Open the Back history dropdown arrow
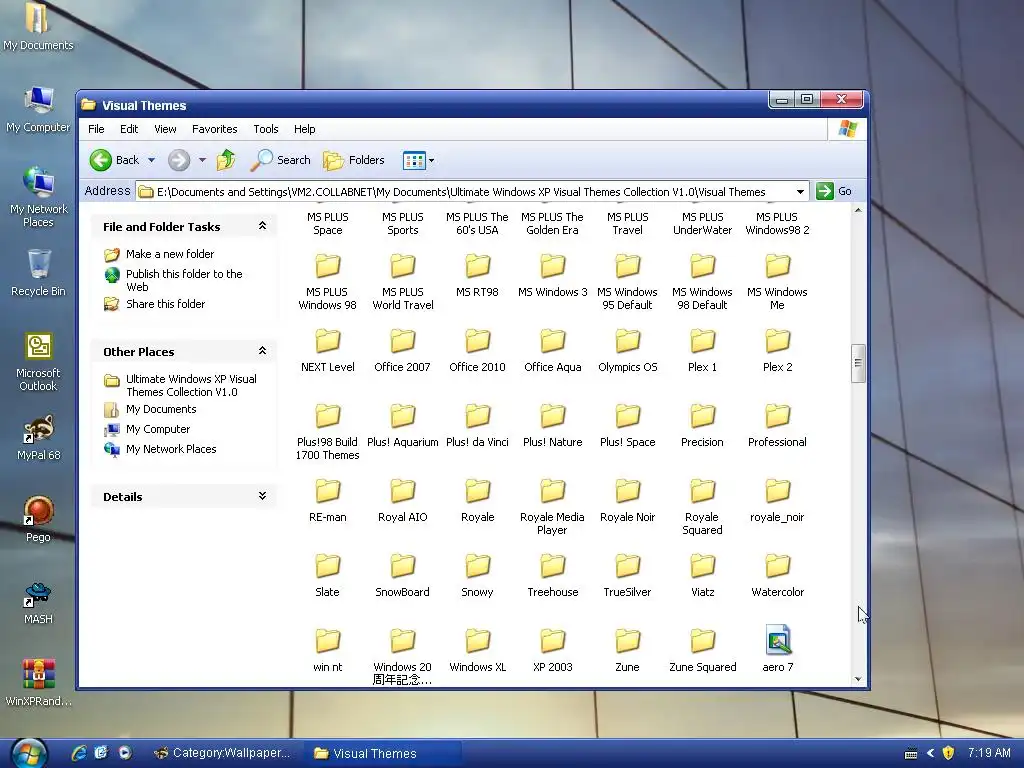The width and height of the screenshot is (1024, 768). 152,160
